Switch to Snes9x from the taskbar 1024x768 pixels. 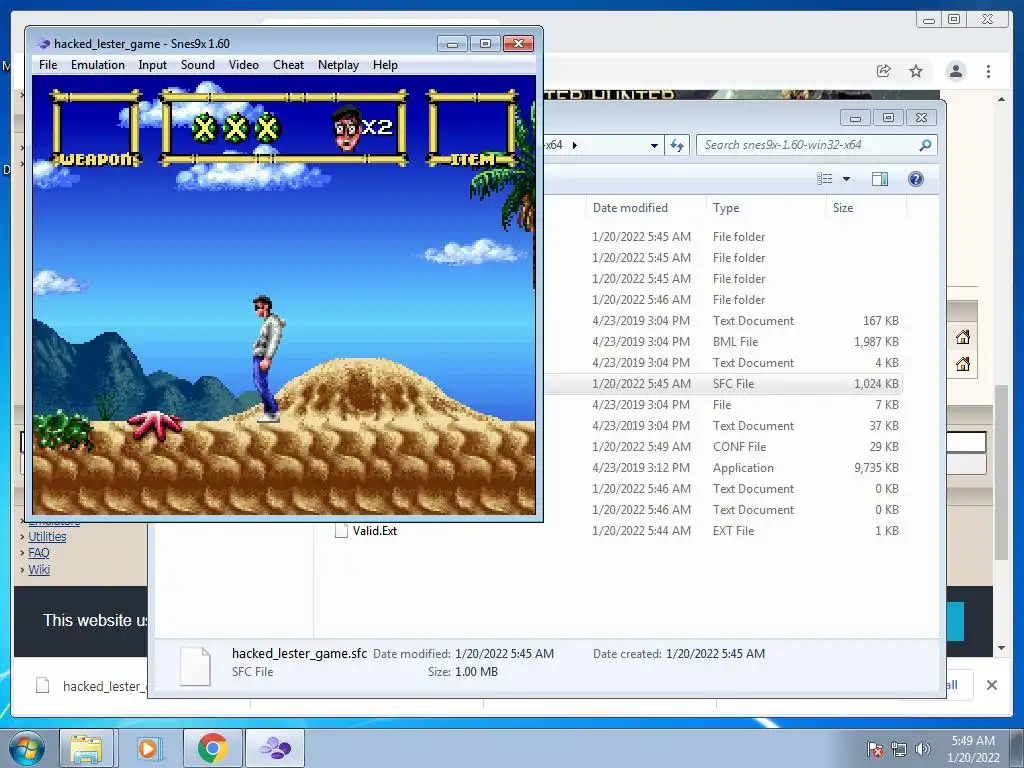tap(275, 748)
